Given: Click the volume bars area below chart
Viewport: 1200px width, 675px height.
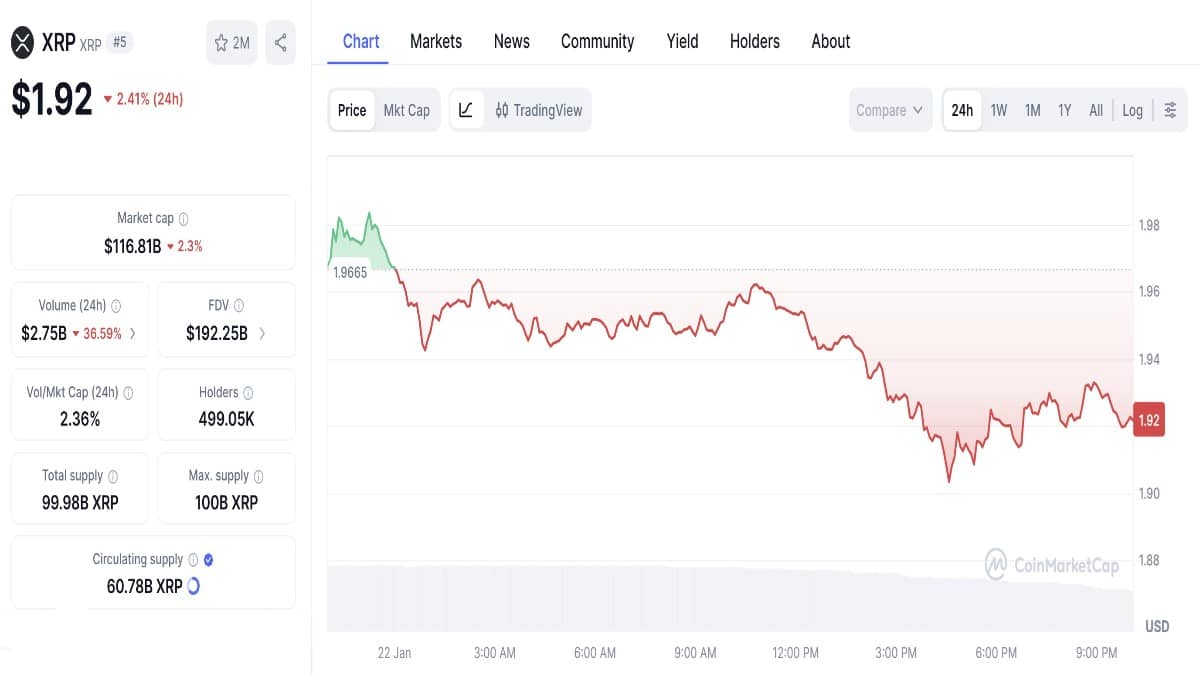Looking at the screenshot, I should click(730, 598).
